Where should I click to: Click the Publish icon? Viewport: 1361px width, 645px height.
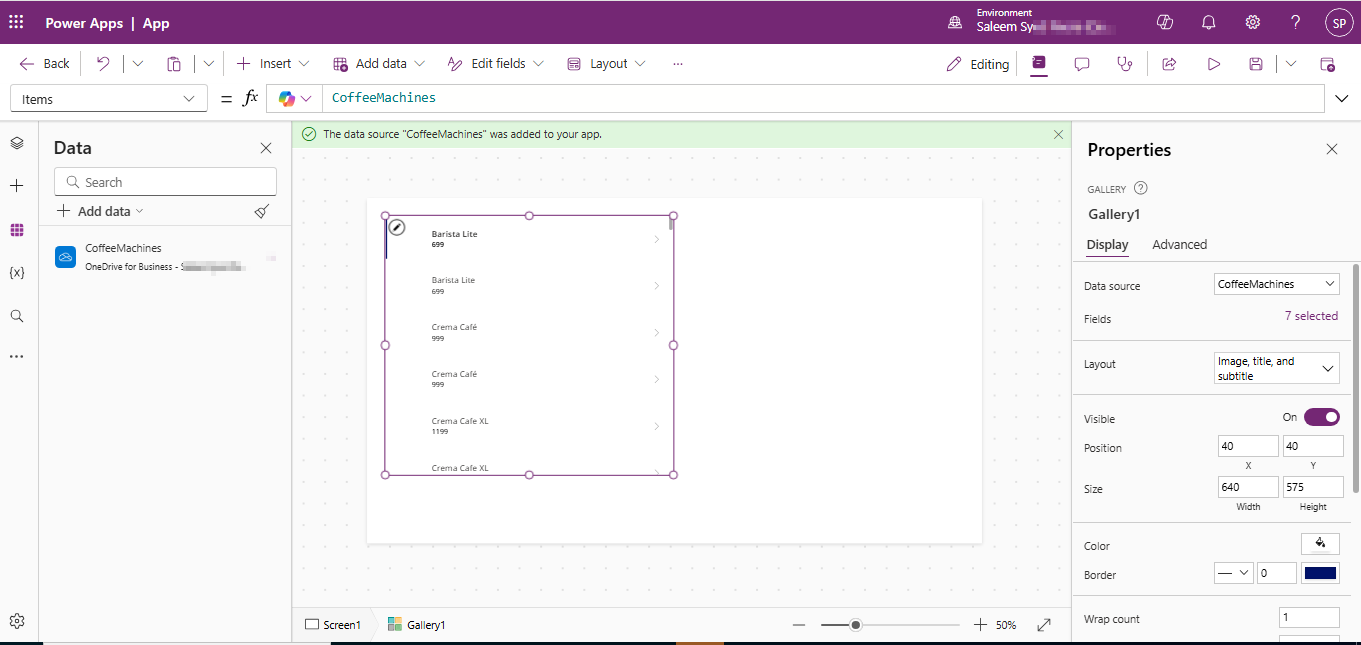coord(1327,64)
